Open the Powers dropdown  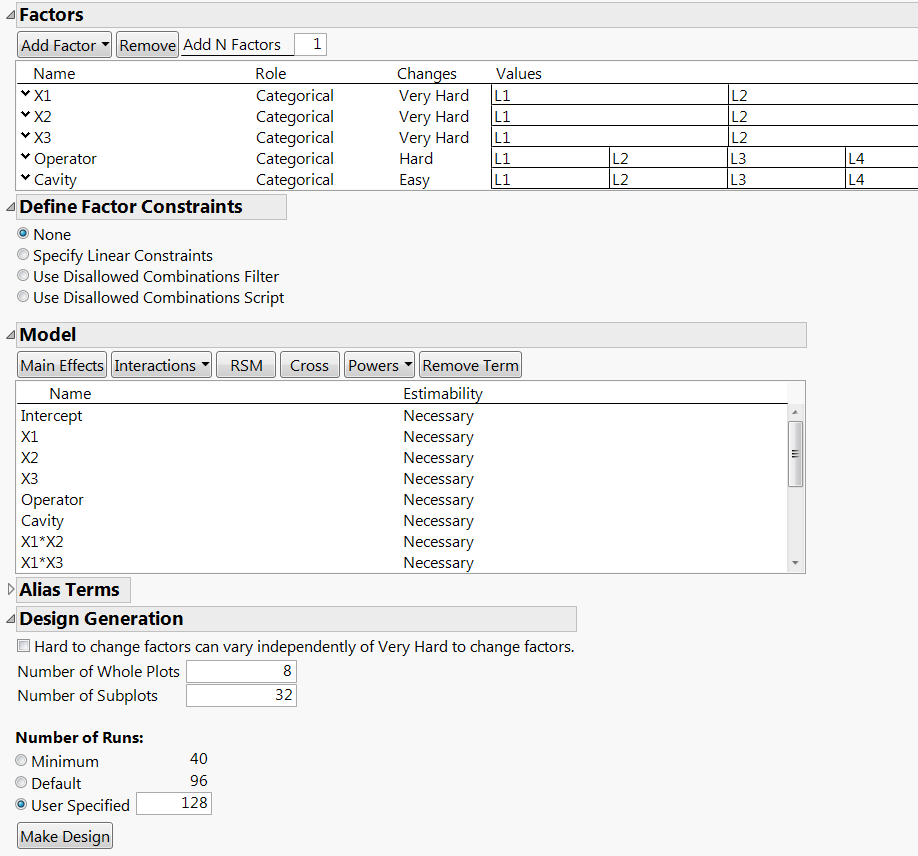click(378, 364)
